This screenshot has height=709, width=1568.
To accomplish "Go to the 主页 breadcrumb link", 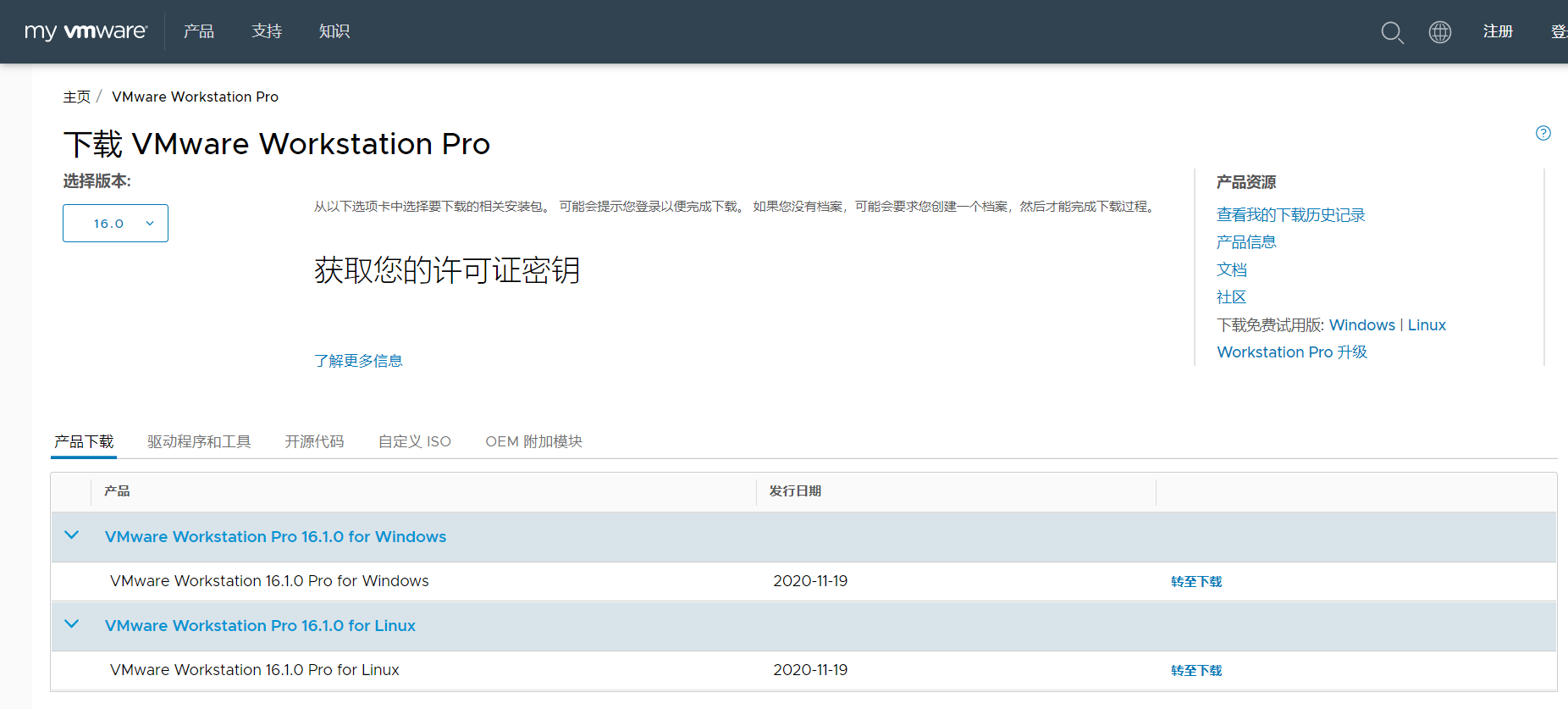I will (76, 97).
